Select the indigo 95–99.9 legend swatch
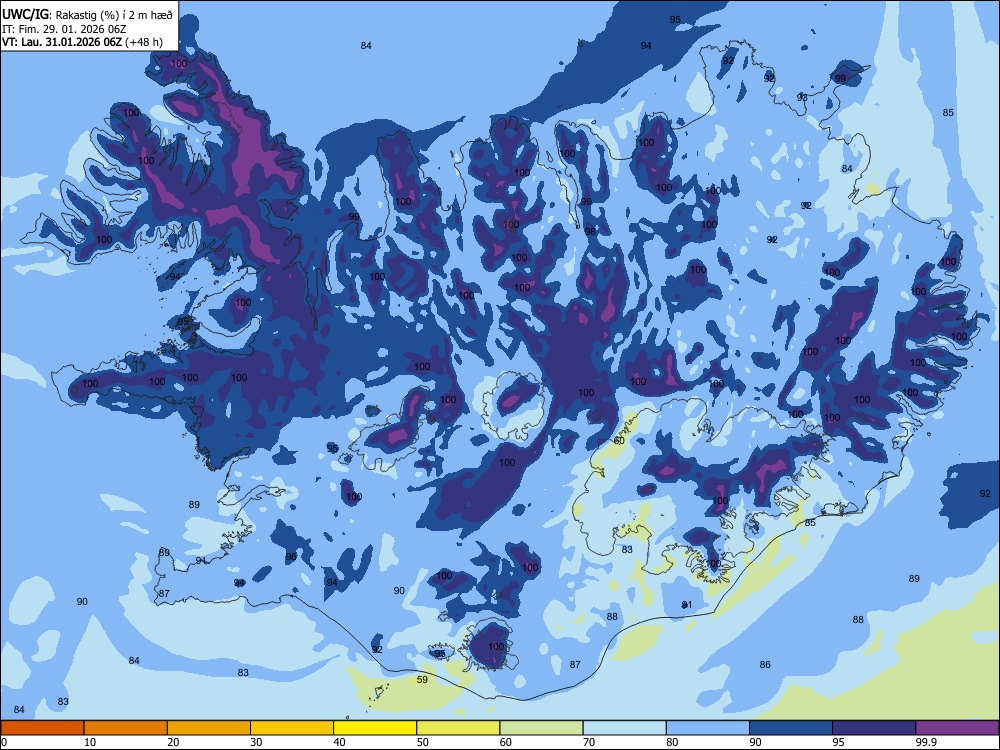The height and width of the screenshot is (750, 1000). click(874, 728)
